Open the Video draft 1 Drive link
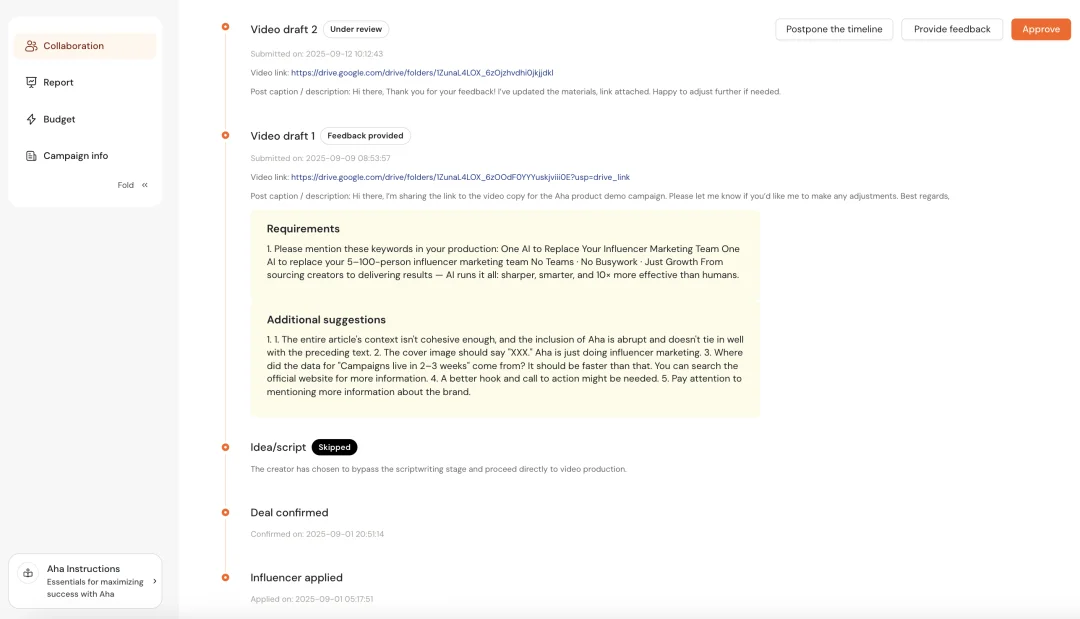The width and height of the screenshot is (1080, 619). pos(460,177)
